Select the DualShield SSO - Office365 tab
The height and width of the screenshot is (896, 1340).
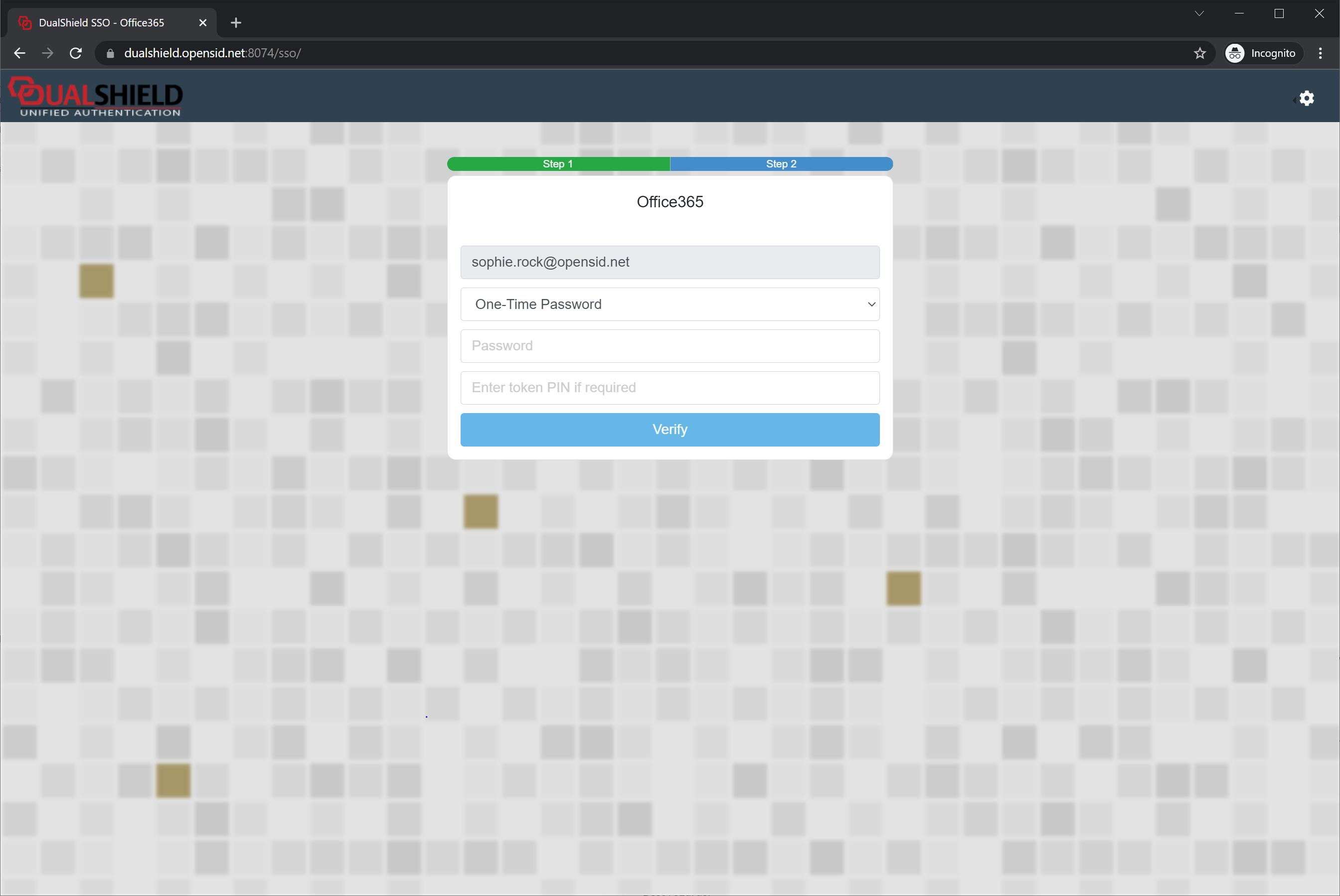103,23
